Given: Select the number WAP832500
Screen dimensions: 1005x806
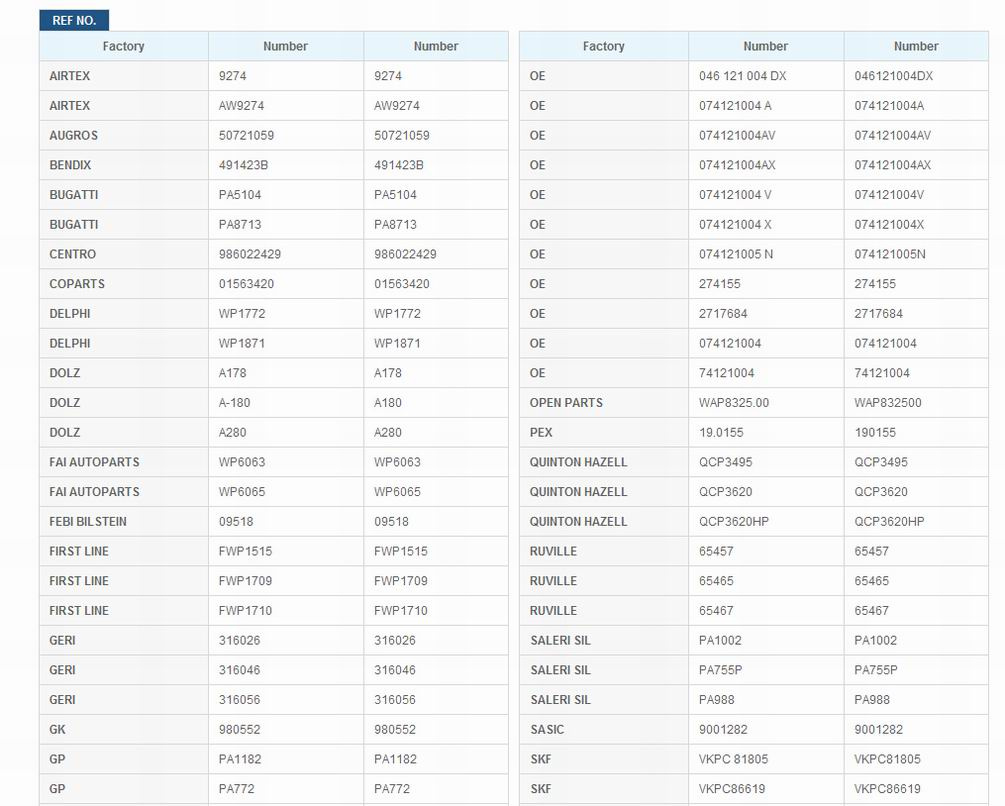Looking at the screenshot, I should click(x=888, y=402).
